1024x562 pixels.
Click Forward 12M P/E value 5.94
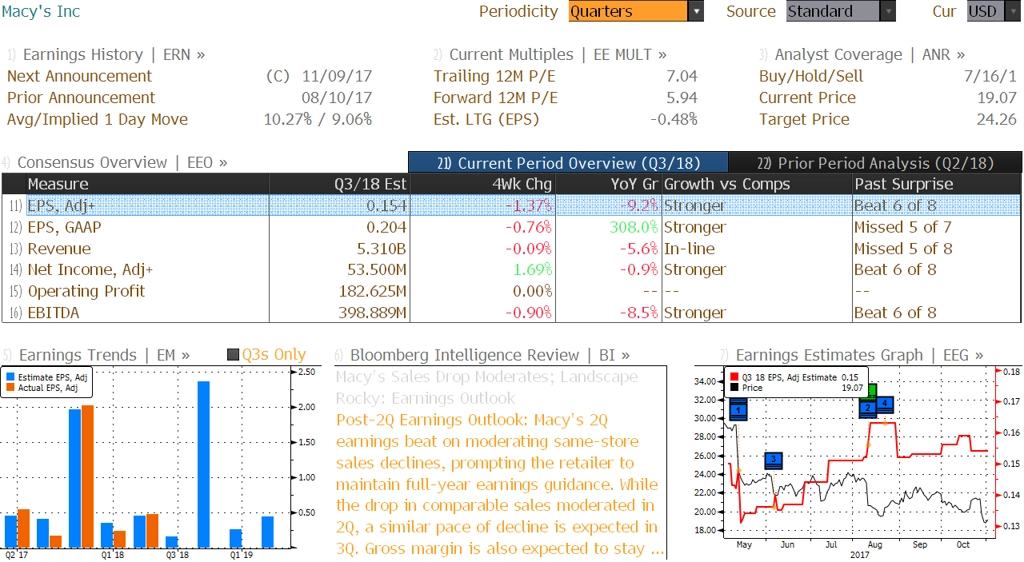682,98
